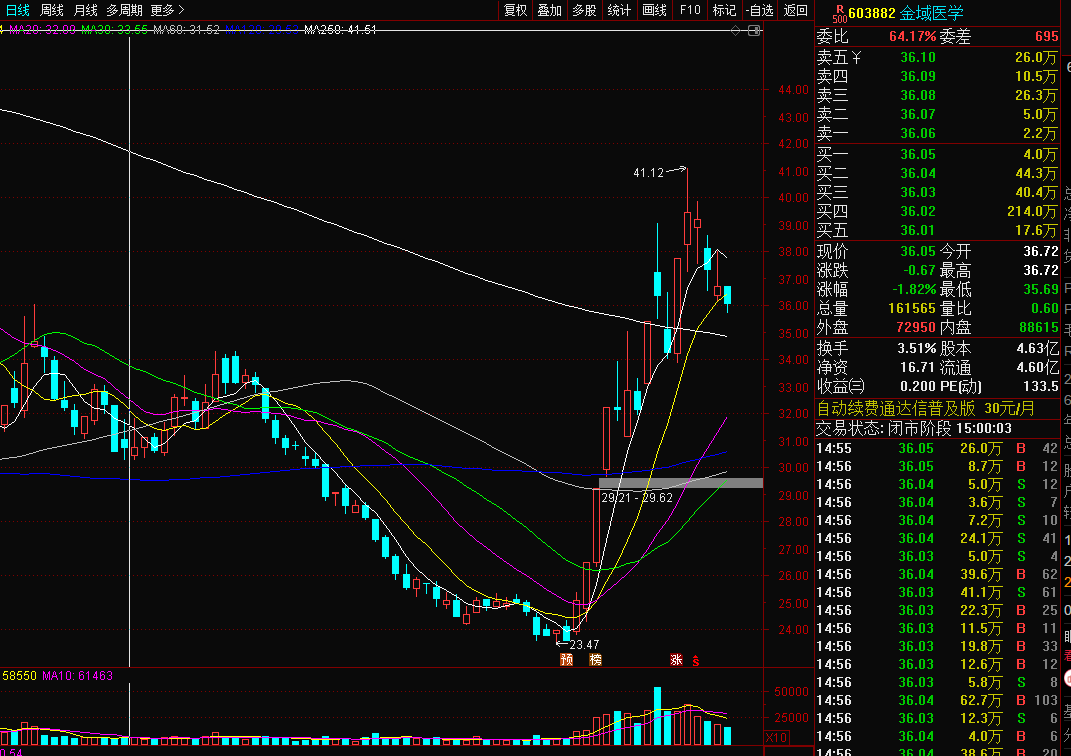Click the X10 volume scale box
The width and height of the screenshot is (1071, 756).
(777, 738)
